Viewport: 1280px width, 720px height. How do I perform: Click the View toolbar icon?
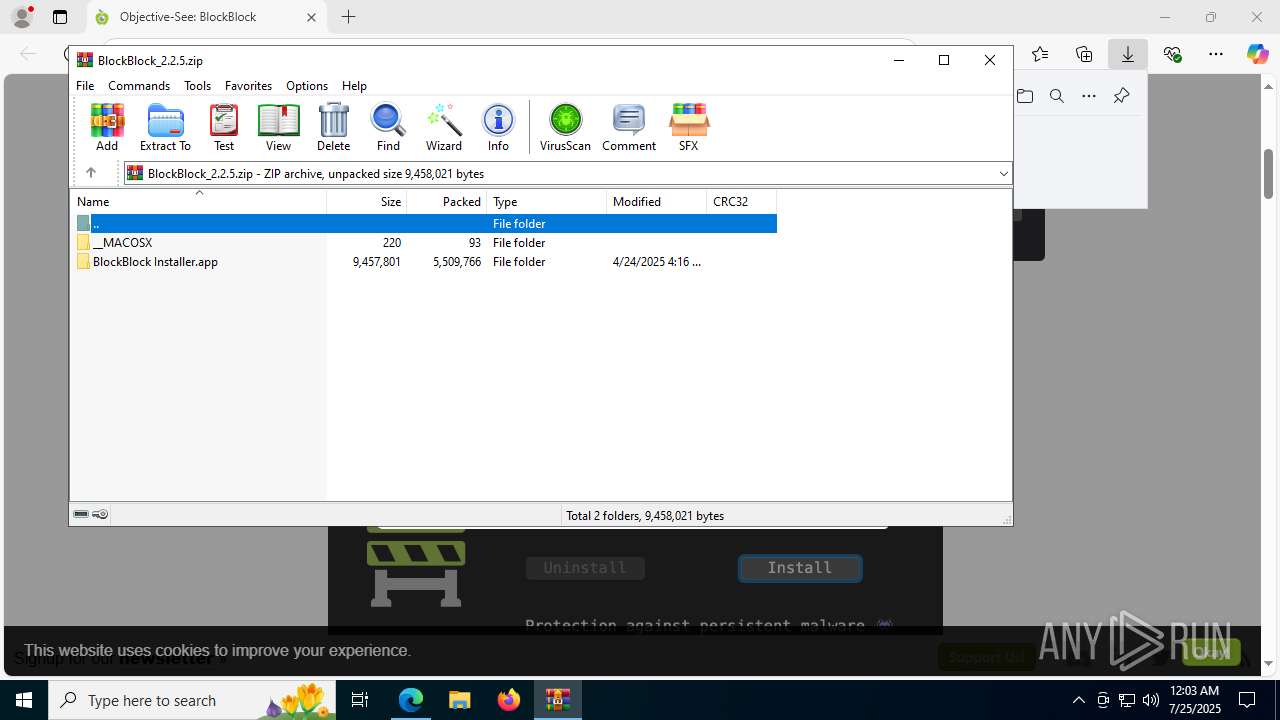pos(278,127)
